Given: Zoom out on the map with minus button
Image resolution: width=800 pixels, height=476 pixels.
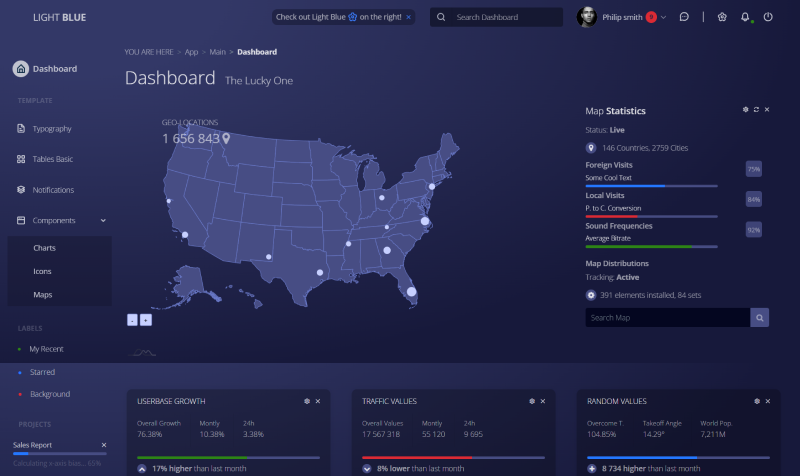Looking at the screenshot, I should coord(132,319).
